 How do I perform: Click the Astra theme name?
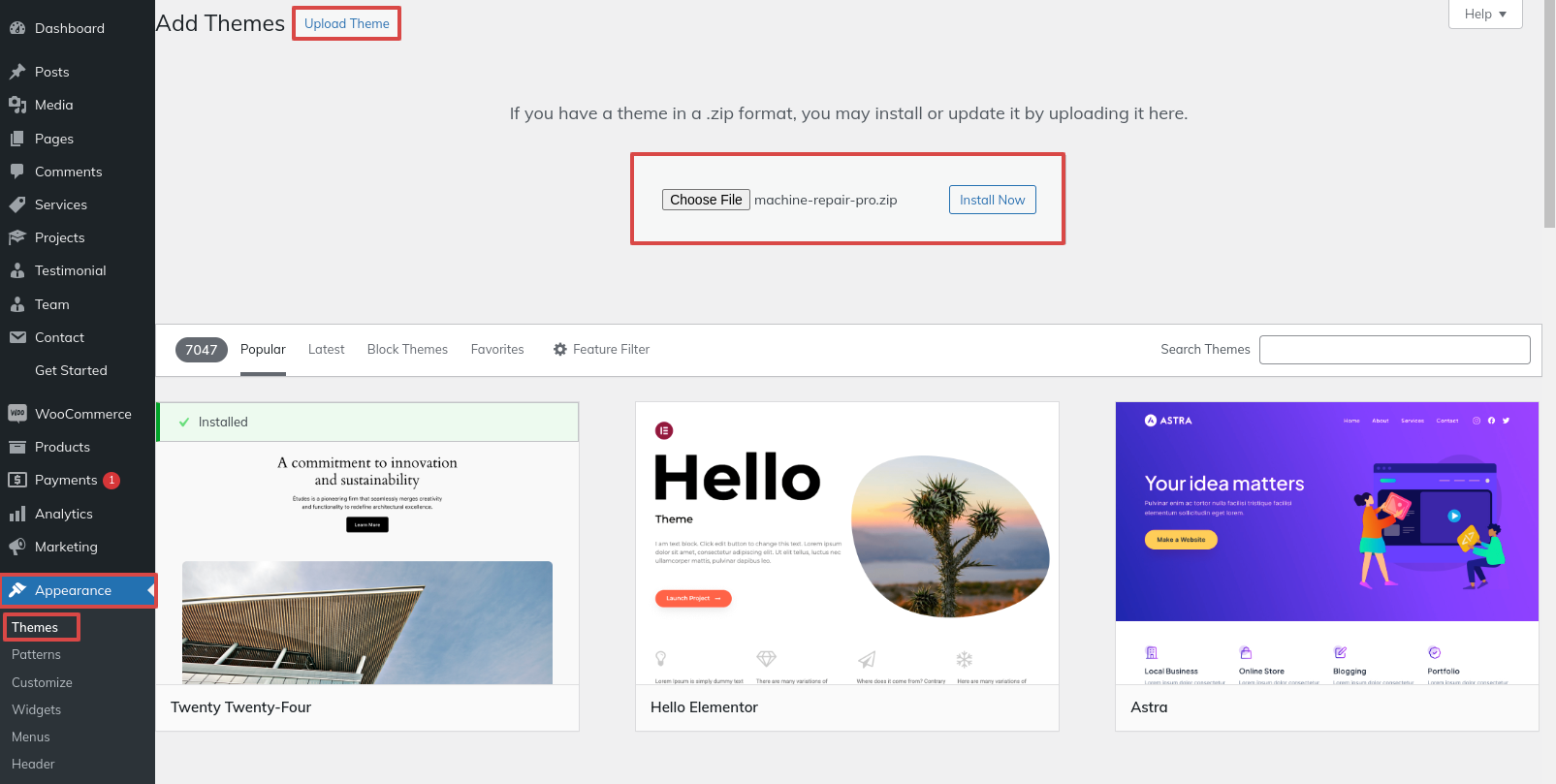(x=1149, y=707)
